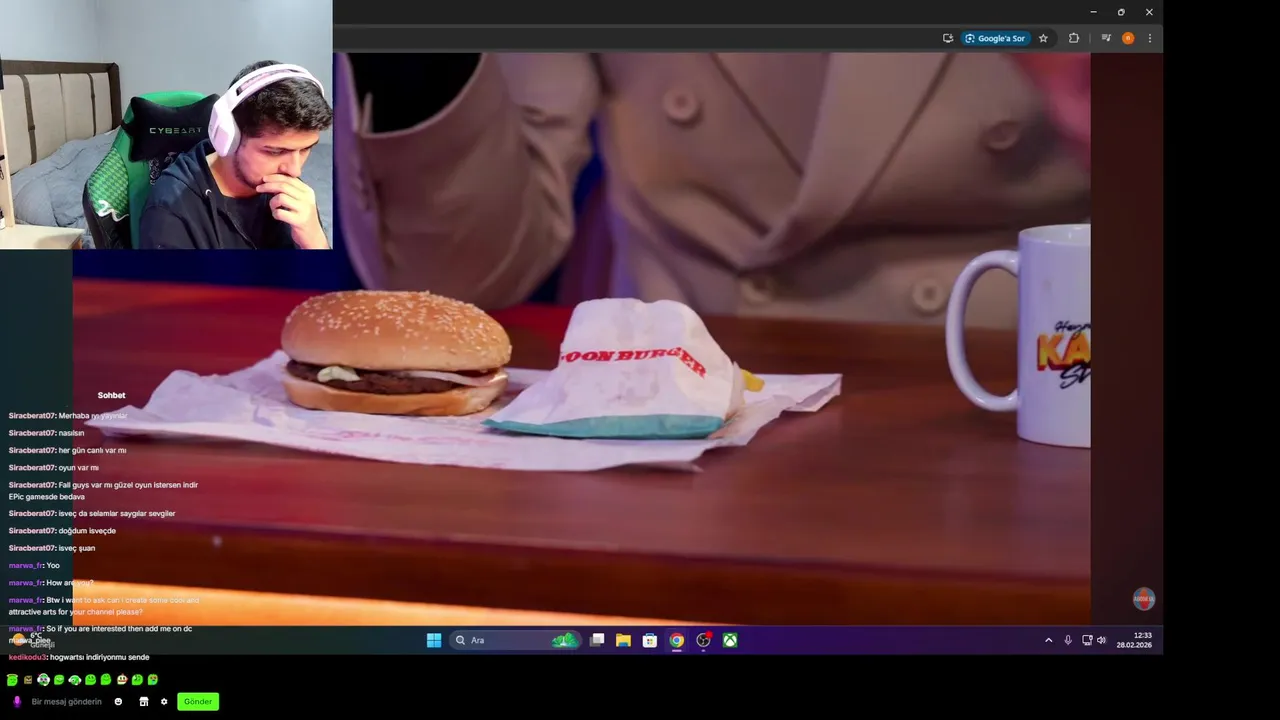Open the media controls icon in Chrome toolbar
Screen dimensions: 1280x720
pos(1106,38)
